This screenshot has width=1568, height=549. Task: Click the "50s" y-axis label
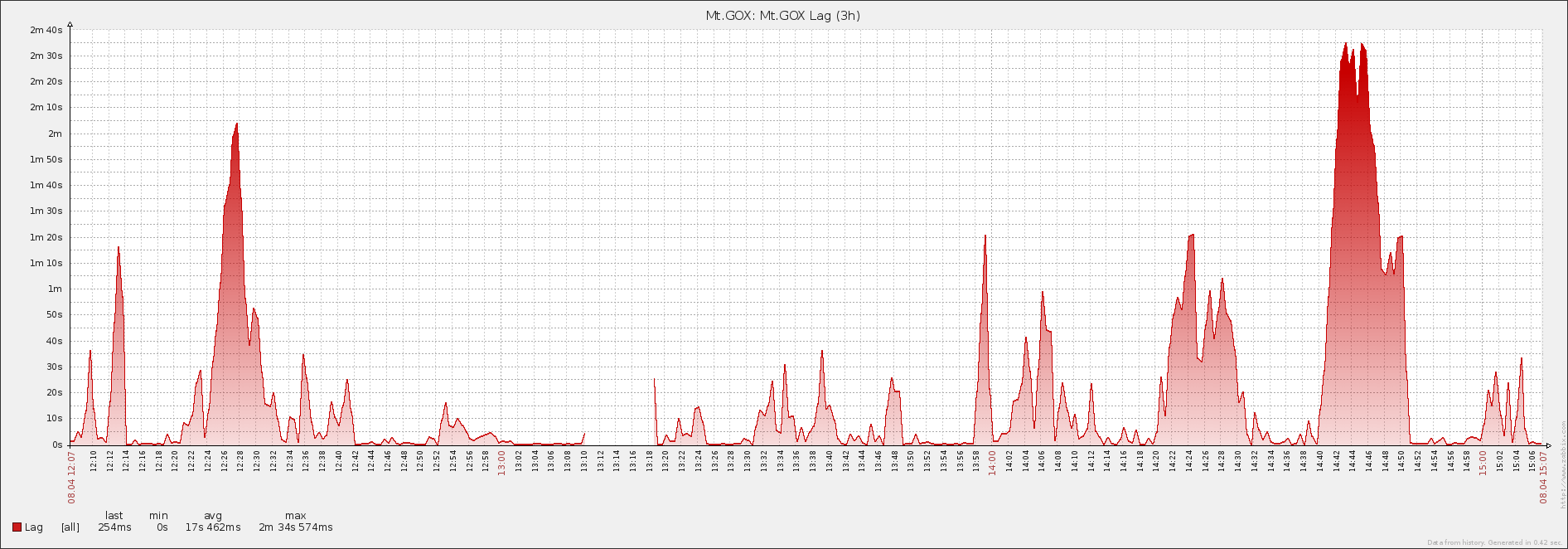tap(55, 315)
